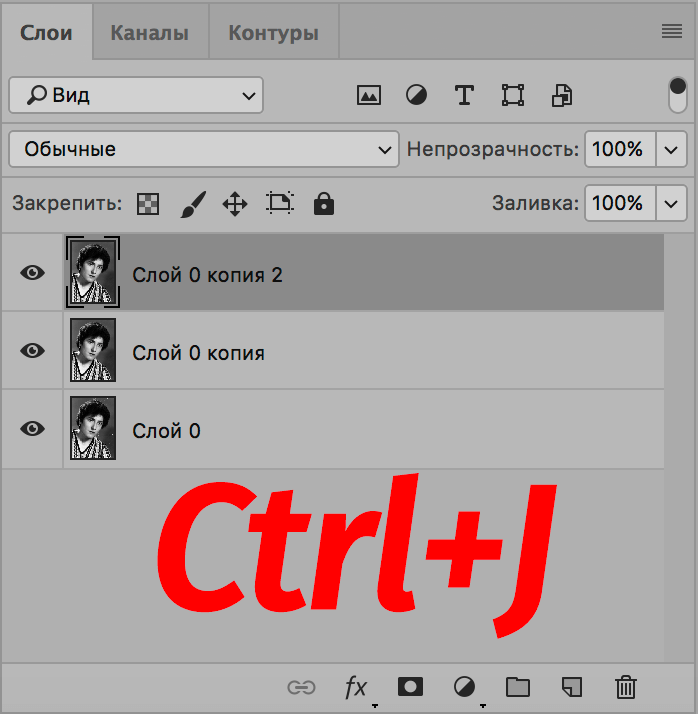Filter layers by pixel layers icon
Screen dimensions: 698x714
[x=369, y=95]
